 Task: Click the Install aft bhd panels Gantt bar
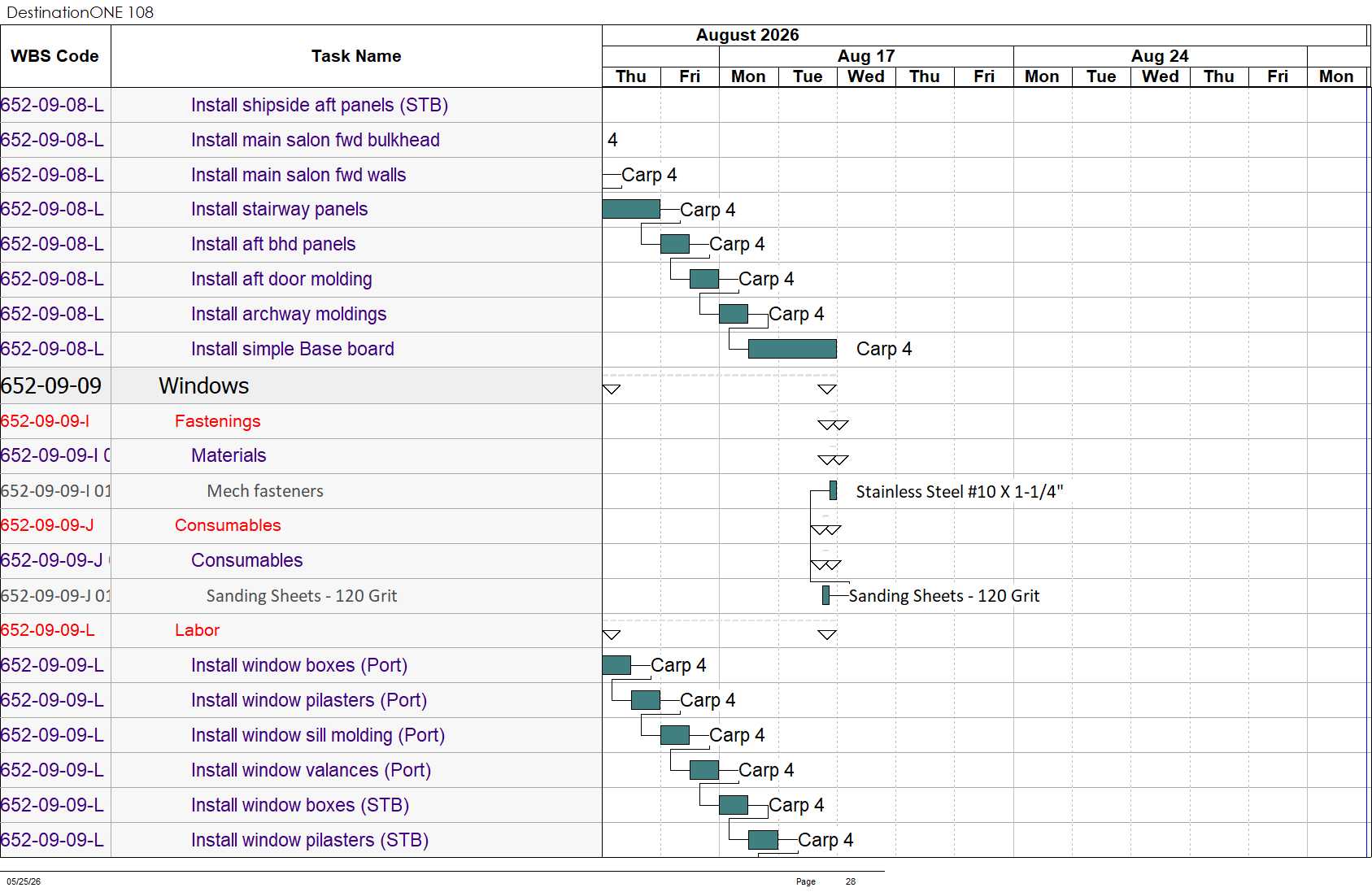click(675, 244)
